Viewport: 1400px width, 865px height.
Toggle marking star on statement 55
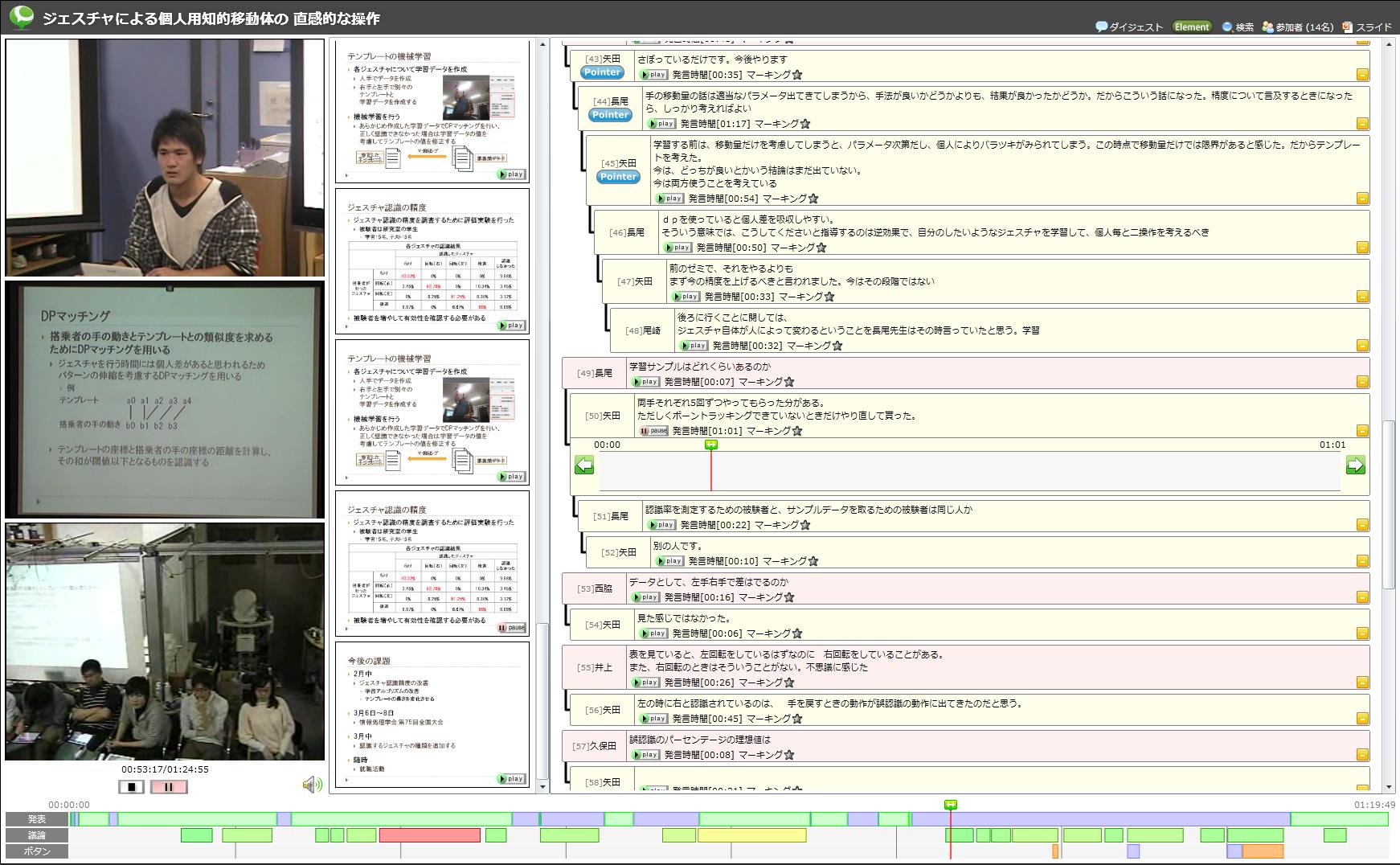pyautogui.click(x=789, y=683)
